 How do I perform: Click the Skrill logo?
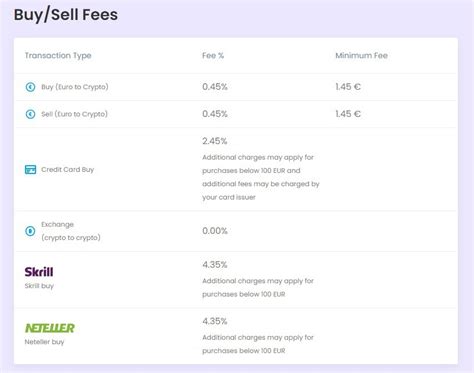(x=39, y=272)
